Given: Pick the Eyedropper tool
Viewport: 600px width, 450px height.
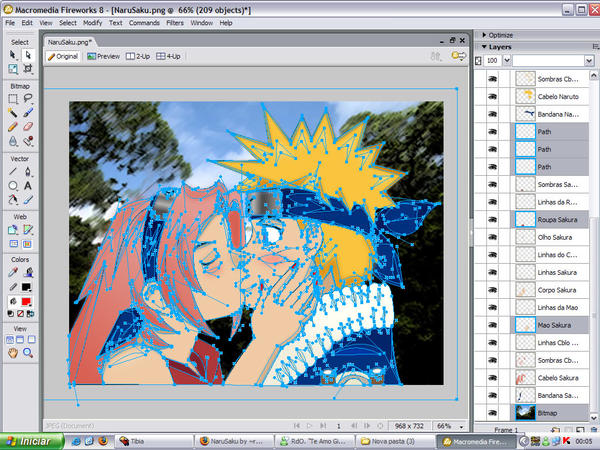Looking at the screenshot, I should (x=13, y=272).
